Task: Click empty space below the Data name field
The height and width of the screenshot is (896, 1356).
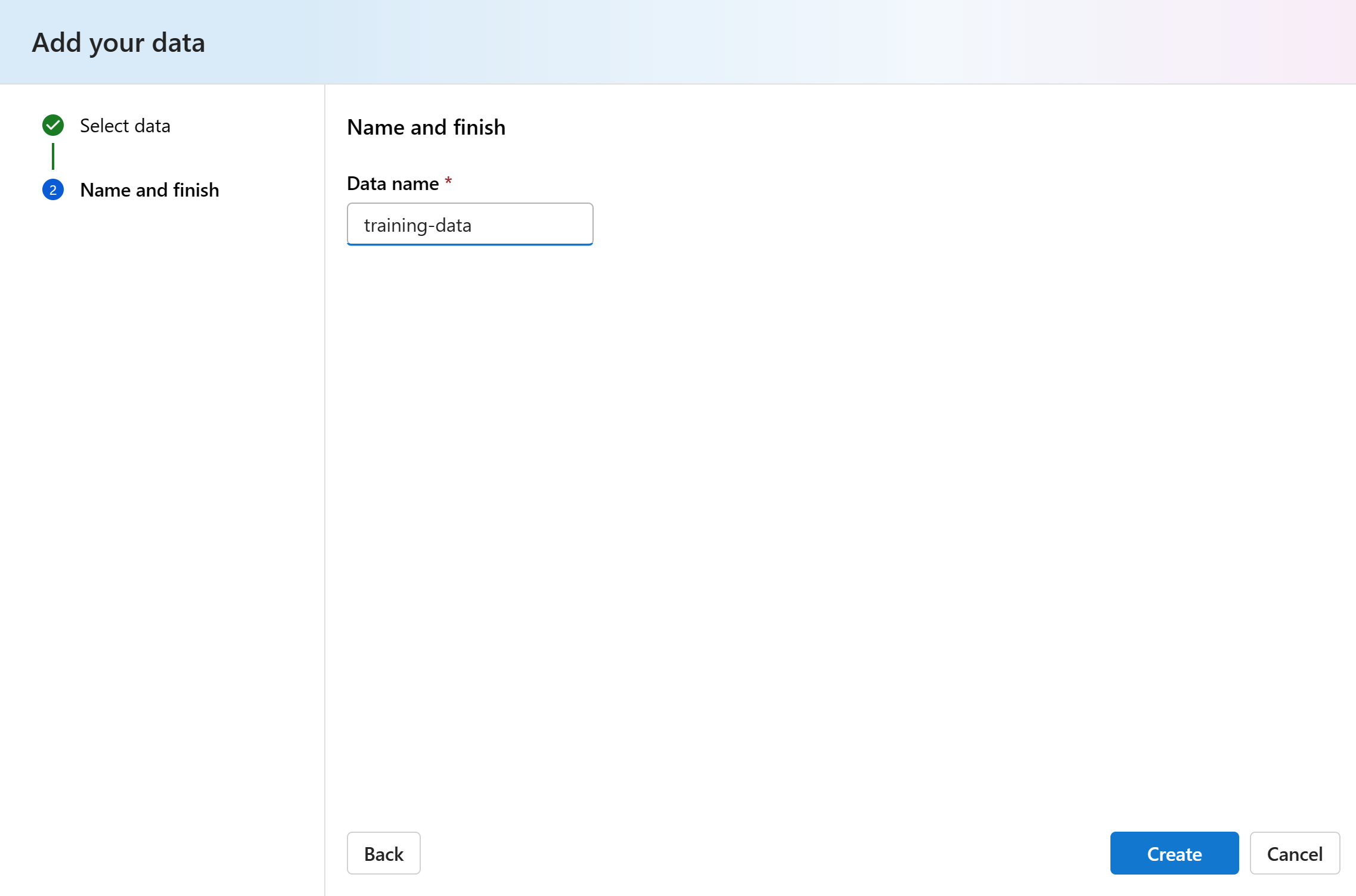Action: [x=834, y=506]
